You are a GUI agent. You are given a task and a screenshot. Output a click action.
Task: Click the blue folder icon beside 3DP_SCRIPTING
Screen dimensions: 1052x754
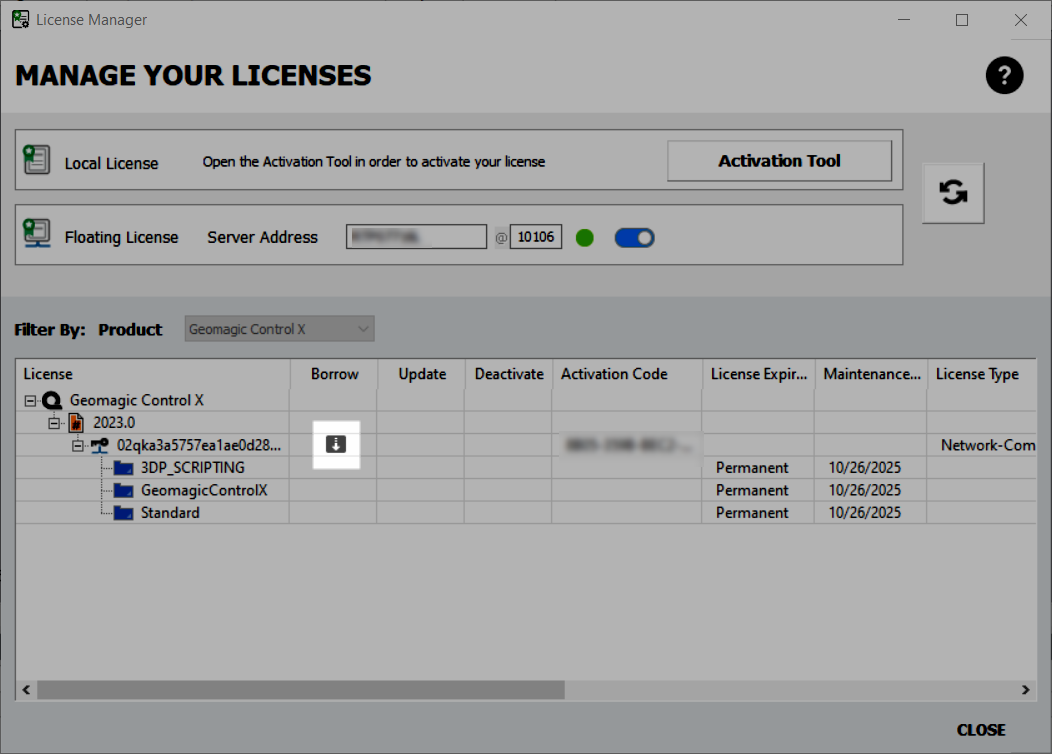[122, 467]
